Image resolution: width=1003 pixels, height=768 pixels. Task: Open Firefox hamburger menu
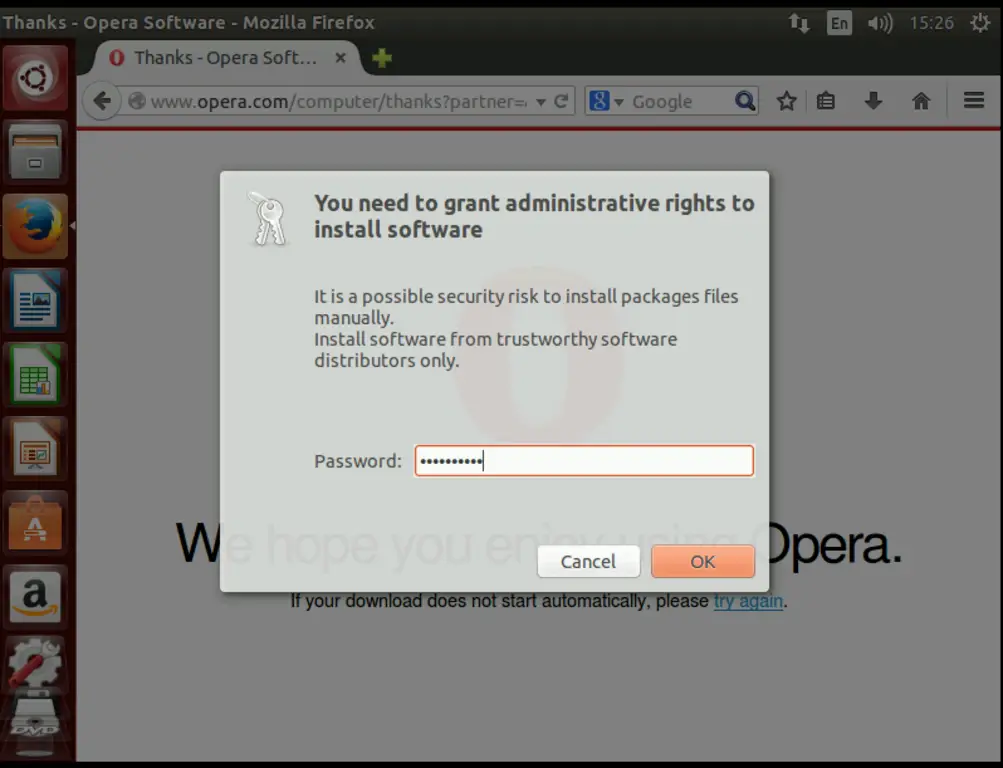pos(974,100)
